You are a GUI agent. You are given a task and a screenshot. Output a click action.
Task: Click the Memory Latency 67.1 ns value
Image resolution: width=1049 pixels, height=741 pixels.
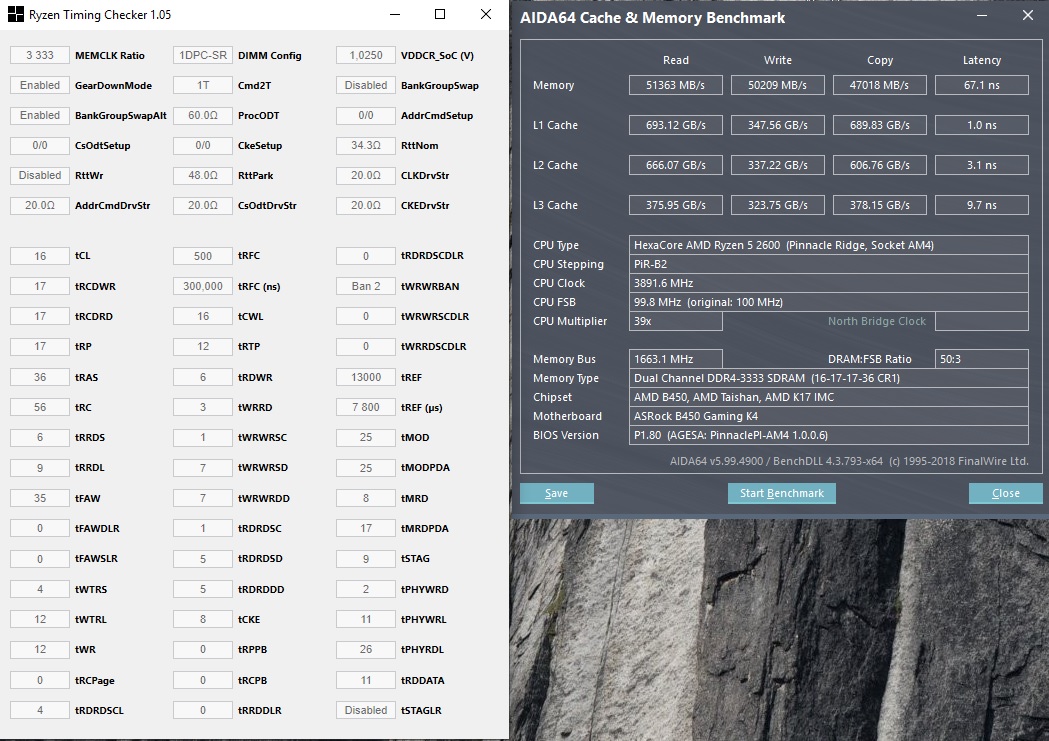click(x=981, y=85)
